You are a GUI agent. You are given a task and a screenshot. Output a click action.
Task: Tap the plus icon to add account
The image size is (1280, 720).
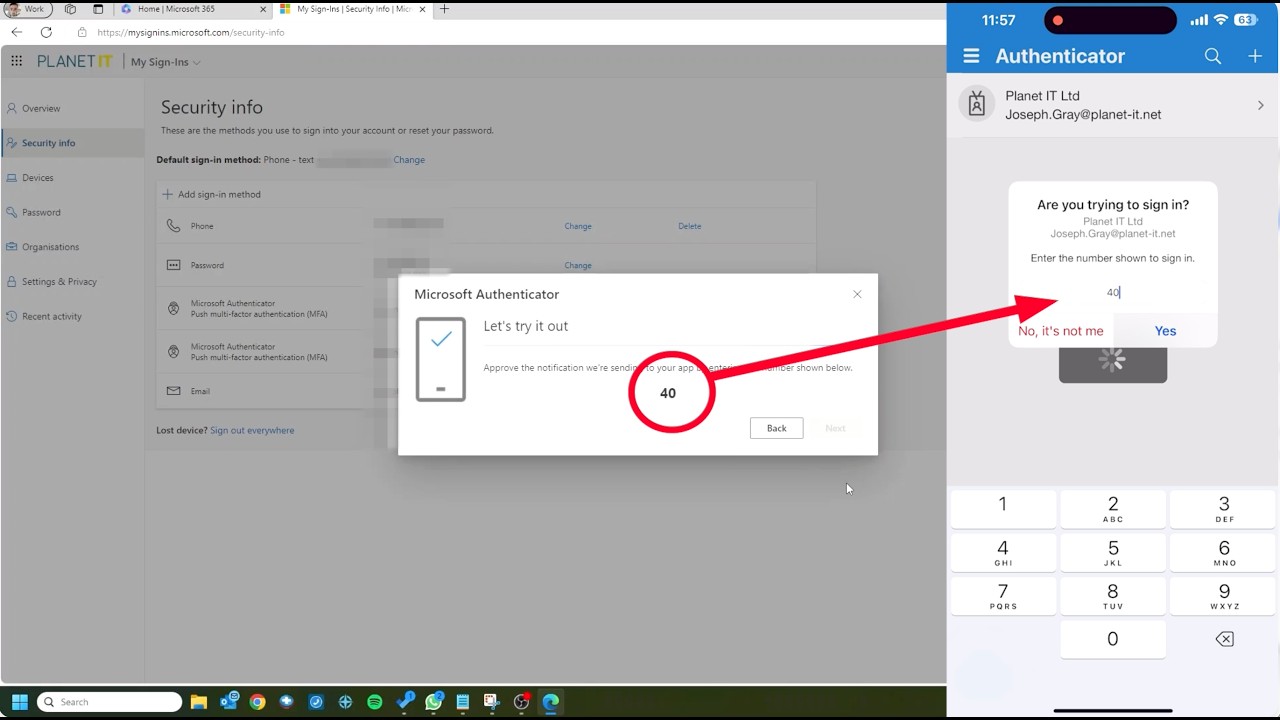(x=1255, y=57)
